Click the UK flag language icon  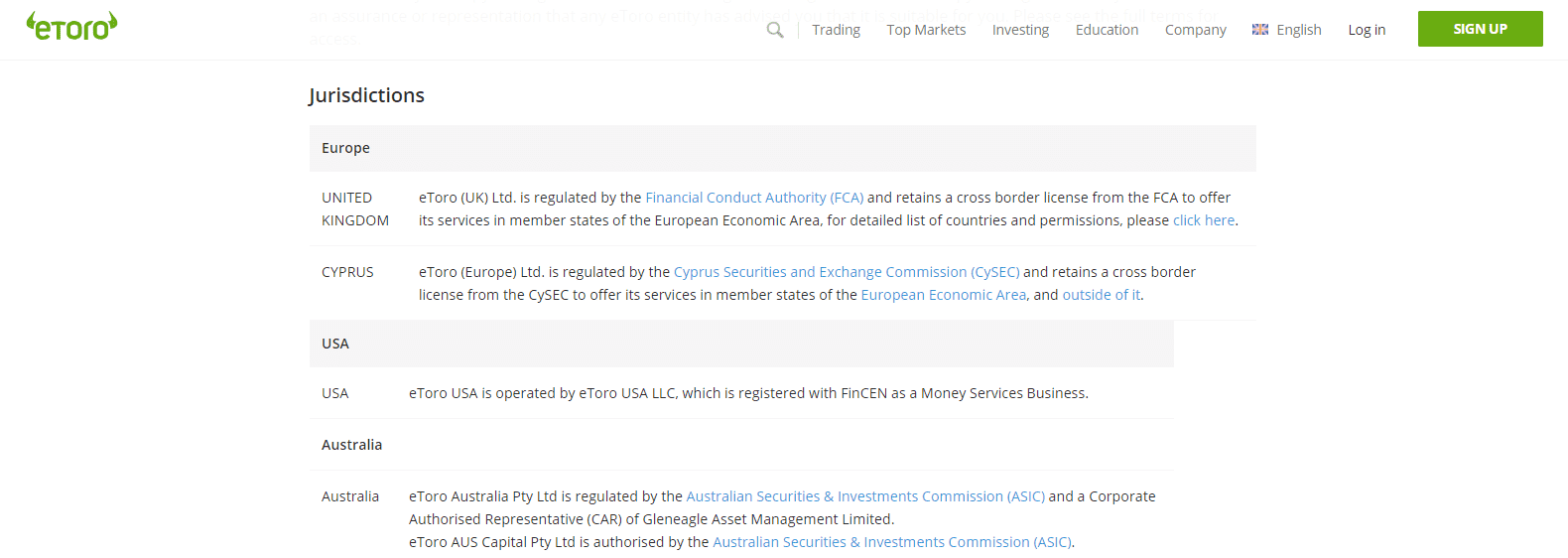[x=1260, y=30]
